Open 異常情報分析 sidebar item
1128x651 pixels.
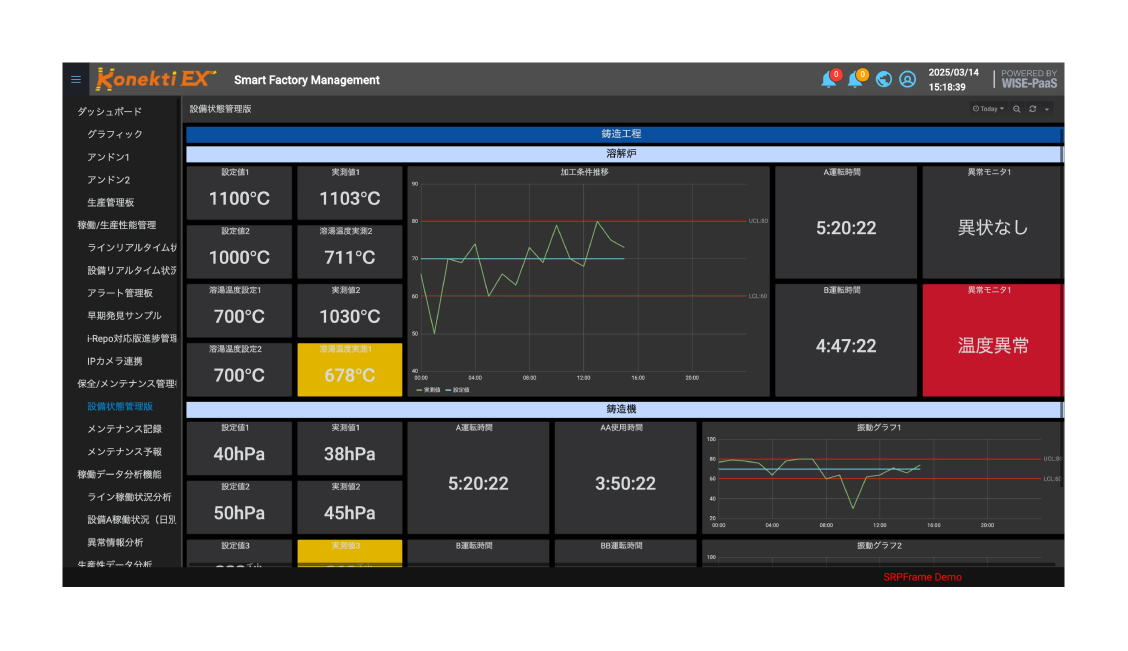tap(114, 542)
